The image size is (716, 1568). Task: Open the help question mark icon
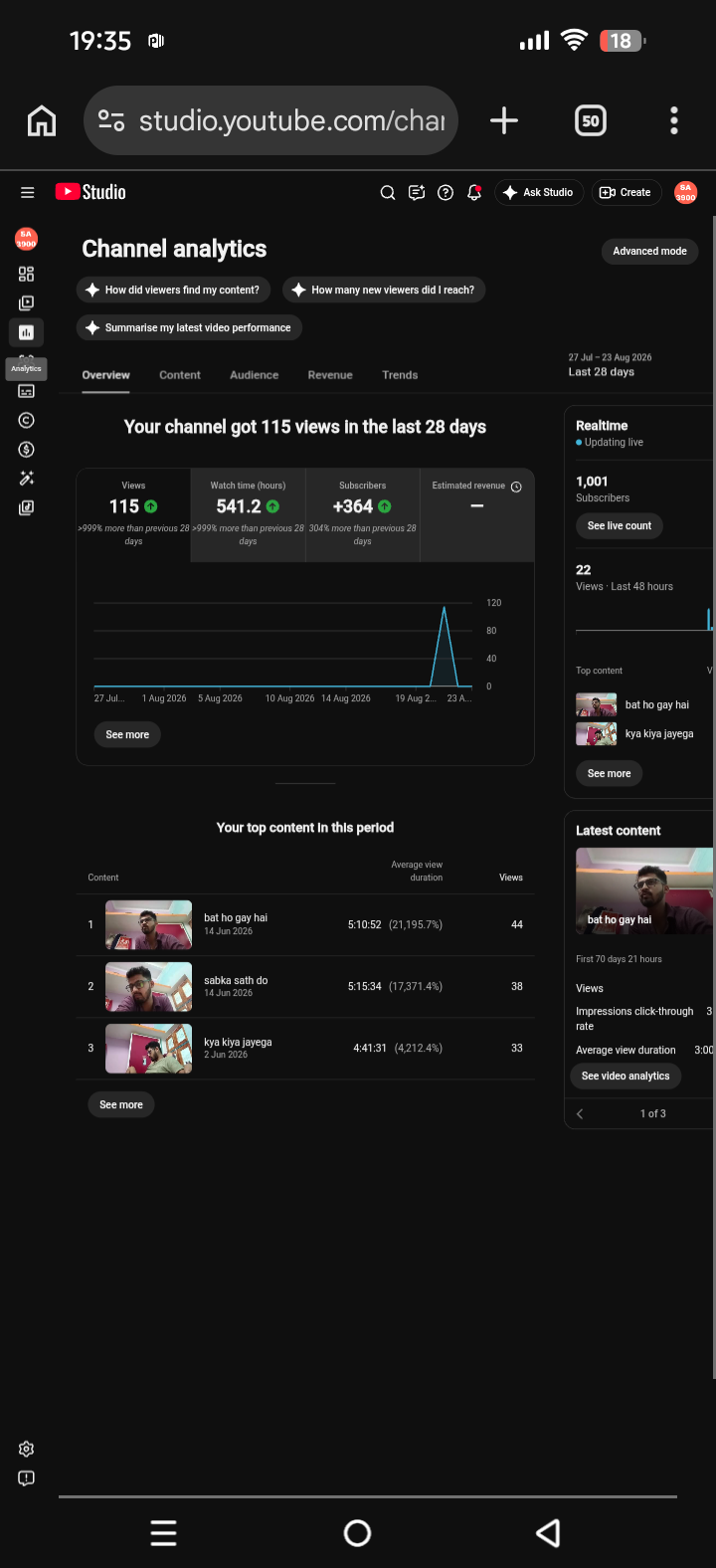(x=446, y=193)
